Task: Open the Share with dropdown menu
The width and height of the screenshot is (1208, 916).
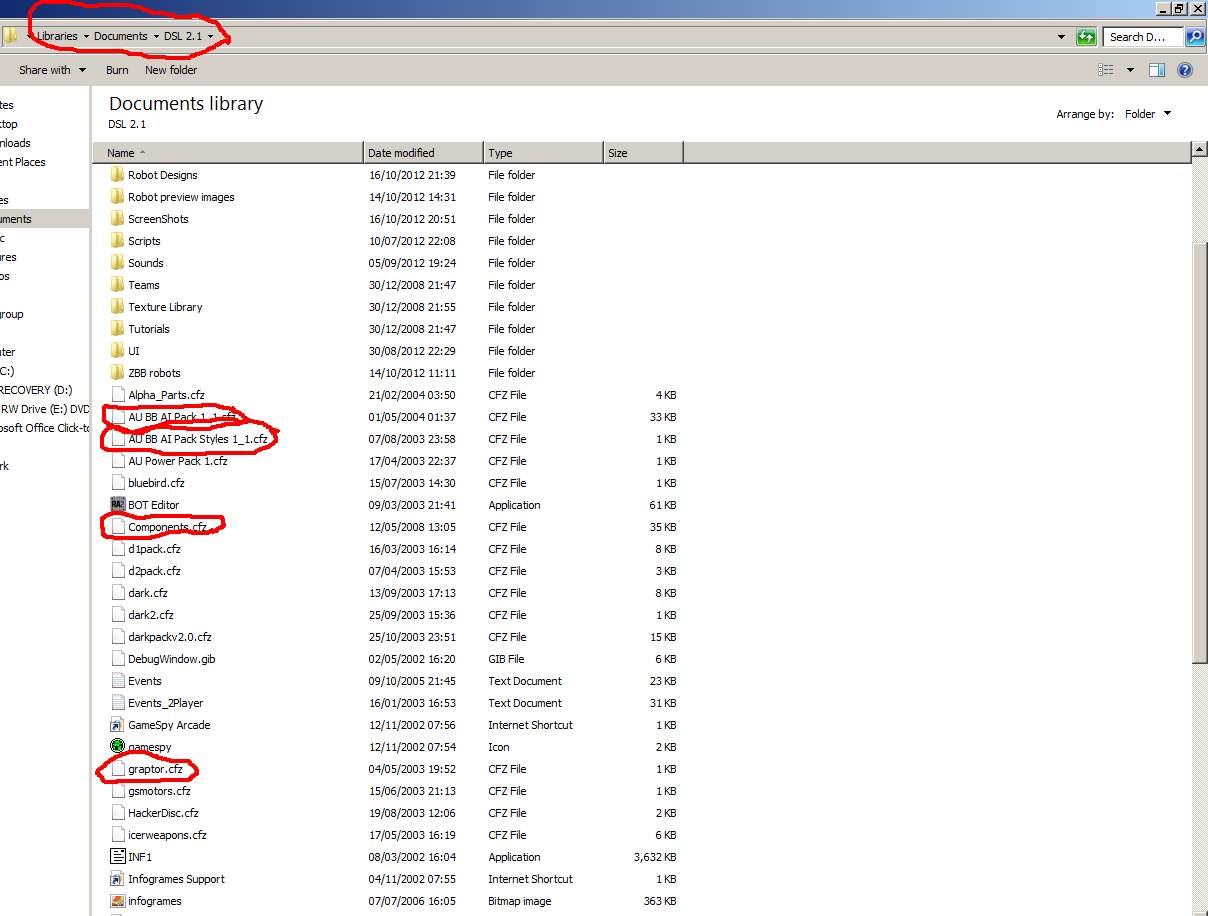Action: 51,70
